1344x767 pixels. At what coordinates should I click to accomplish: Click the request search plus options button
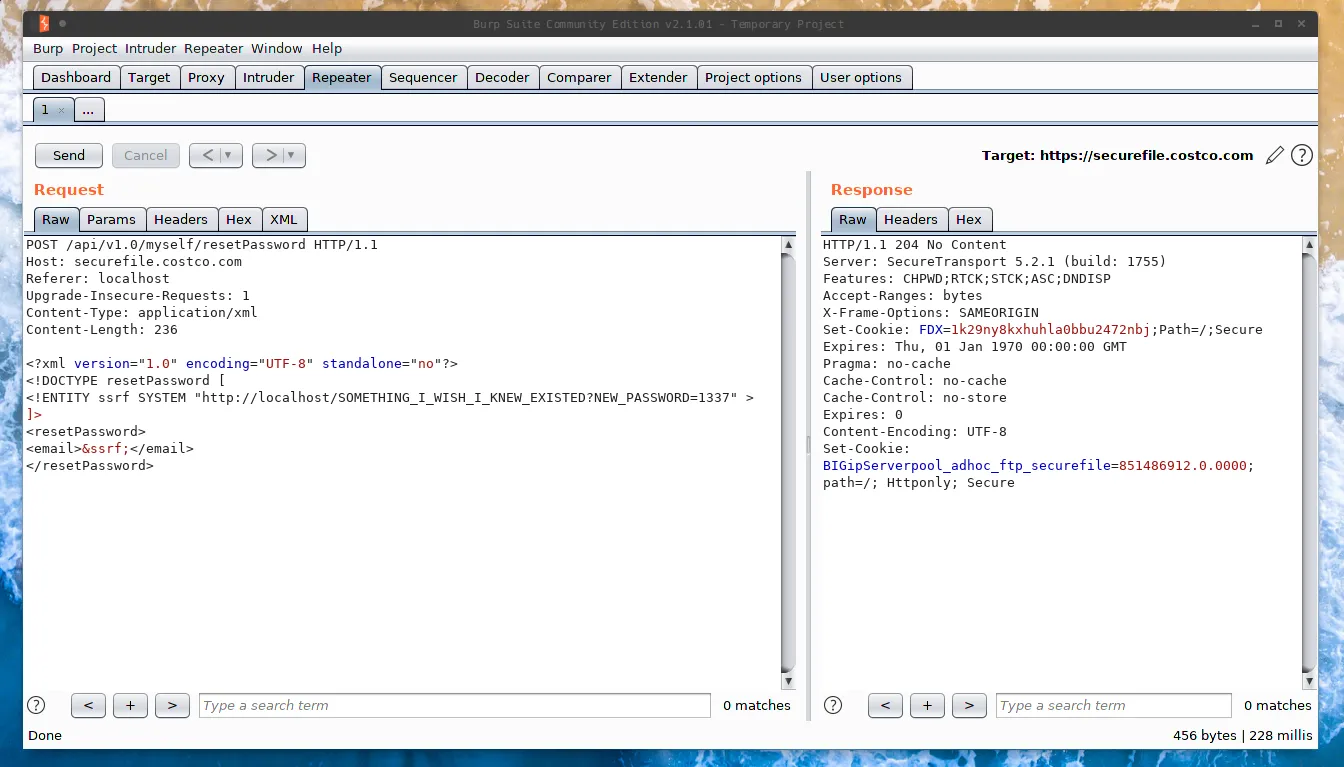coord(130,705)
